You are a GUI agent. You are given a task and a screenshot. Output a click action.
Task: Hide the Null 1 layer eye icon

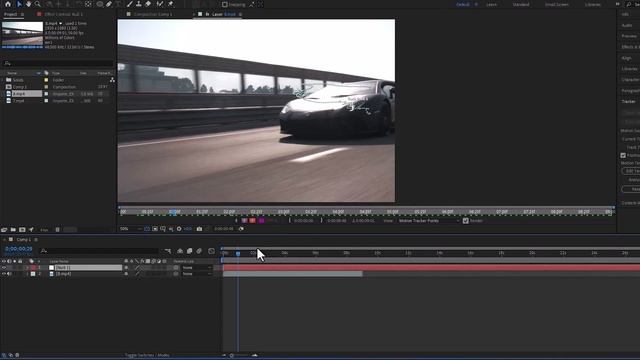click(4, 268)
